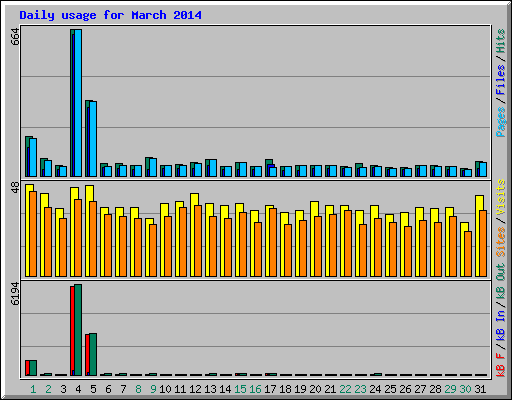The image size is (512, 400).
Task: Click the 'kB F' legend label
Action: (x=501, y=364)
